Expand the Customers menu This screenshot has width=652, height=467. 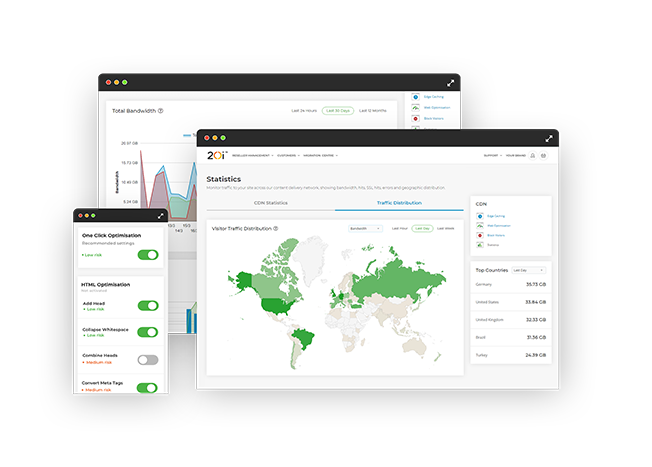288,156
